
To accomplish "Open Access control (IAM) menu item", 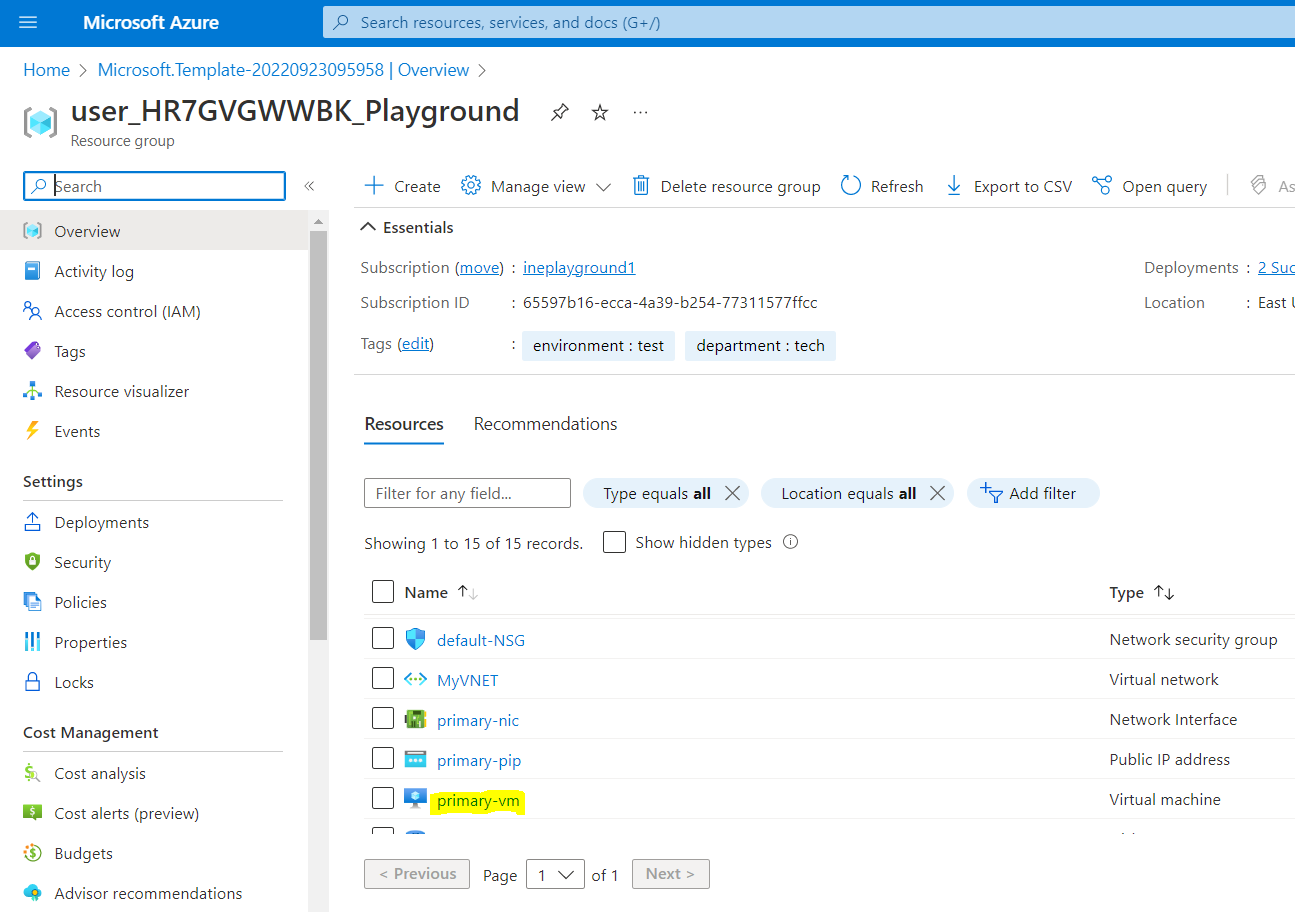I will (127, 312).
